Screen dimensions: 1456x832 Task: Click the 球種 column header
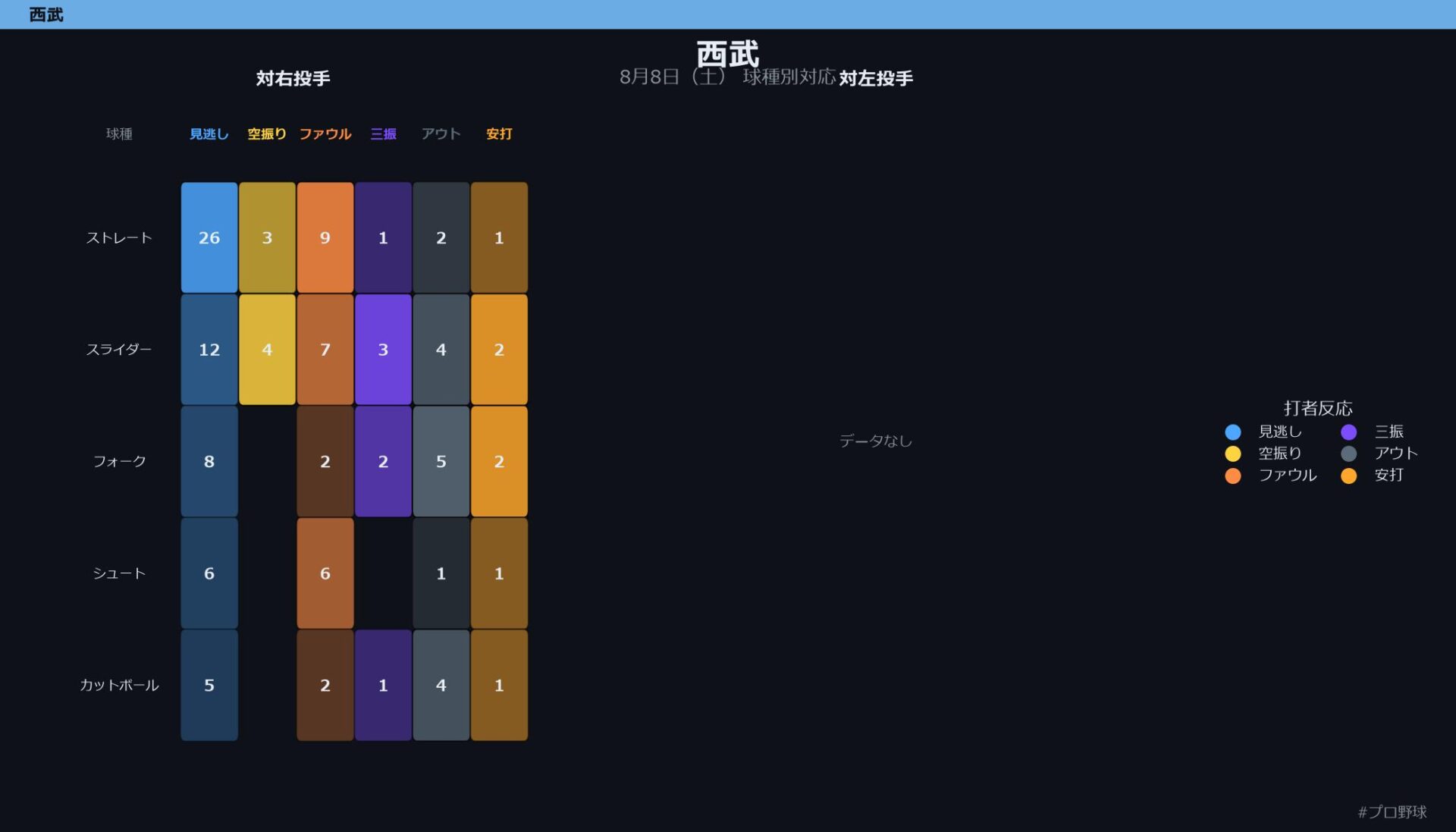point(119,133)
